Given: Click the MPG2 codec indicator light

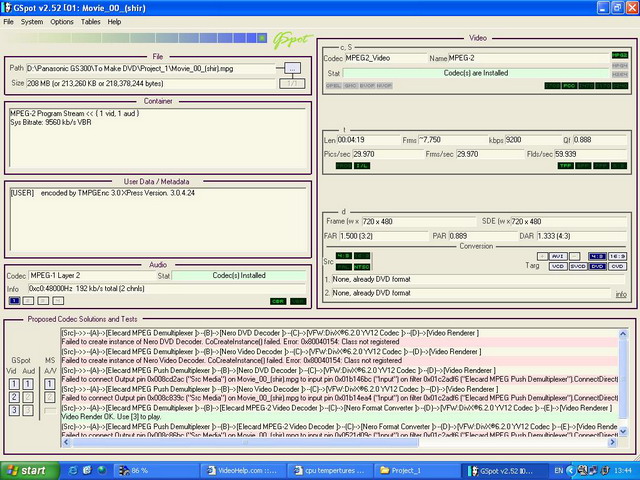Looking at the screenshot, I should pos(620,55).
